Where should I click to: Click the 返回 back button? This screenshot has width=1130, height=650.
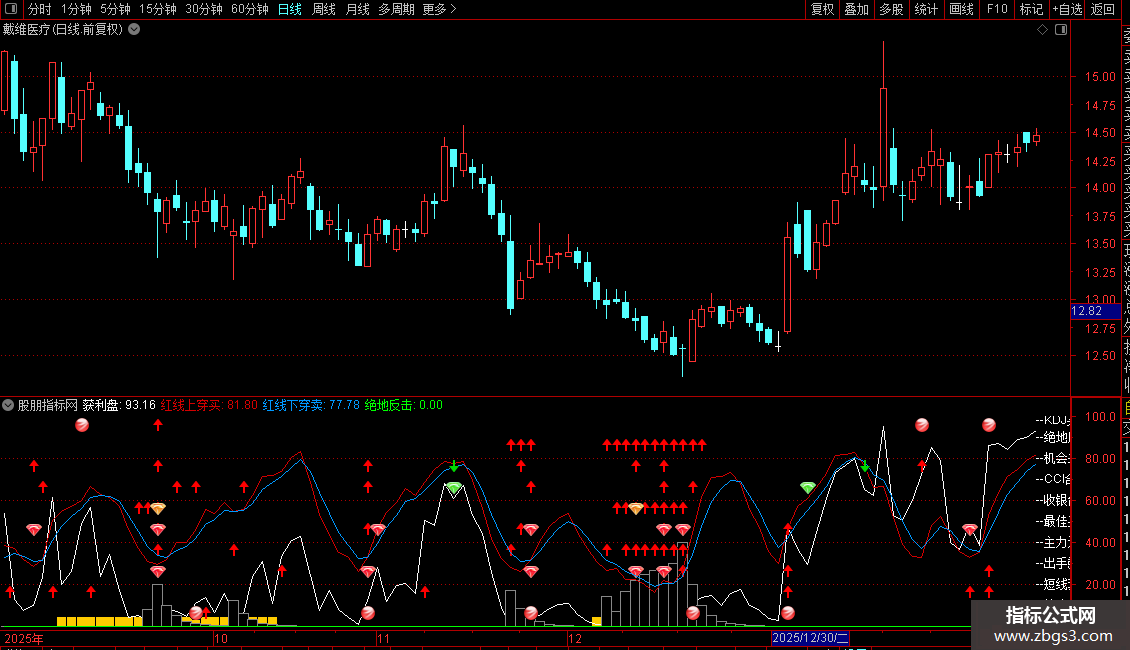tap(1103, 9)
